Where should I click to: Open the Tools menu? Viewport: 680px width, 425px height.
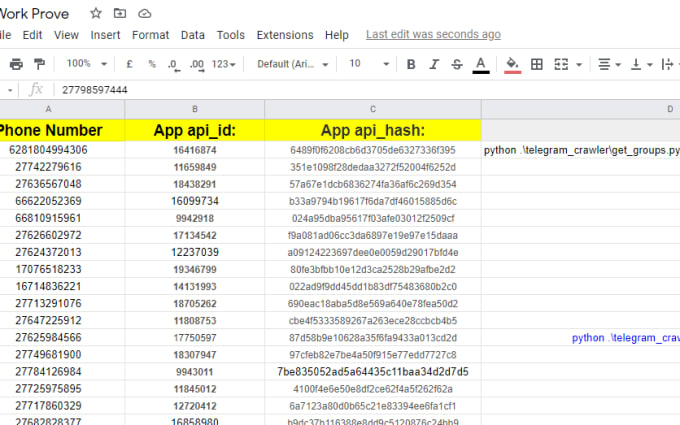[231, 35]
